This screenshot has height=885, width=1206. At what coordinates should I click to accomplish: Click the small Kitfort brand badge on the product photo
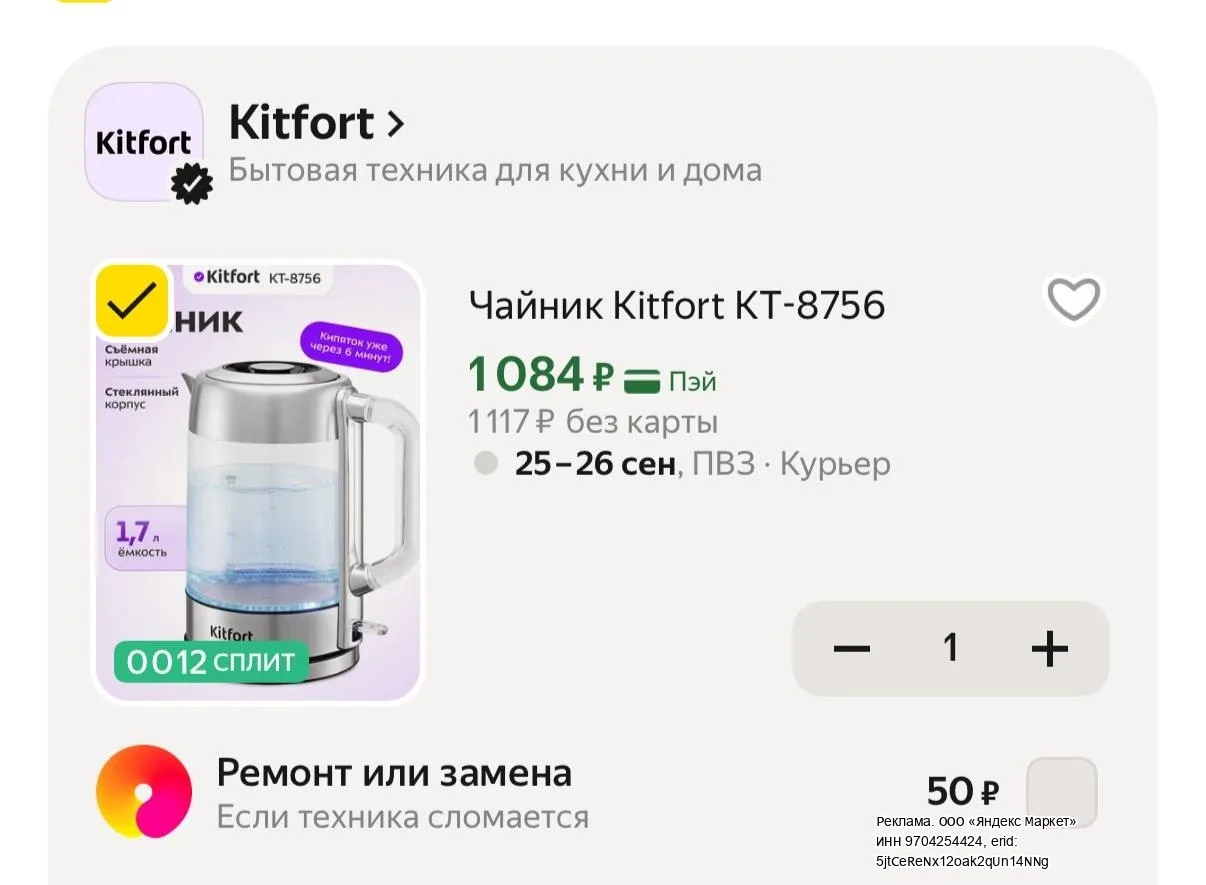(258, 278)
